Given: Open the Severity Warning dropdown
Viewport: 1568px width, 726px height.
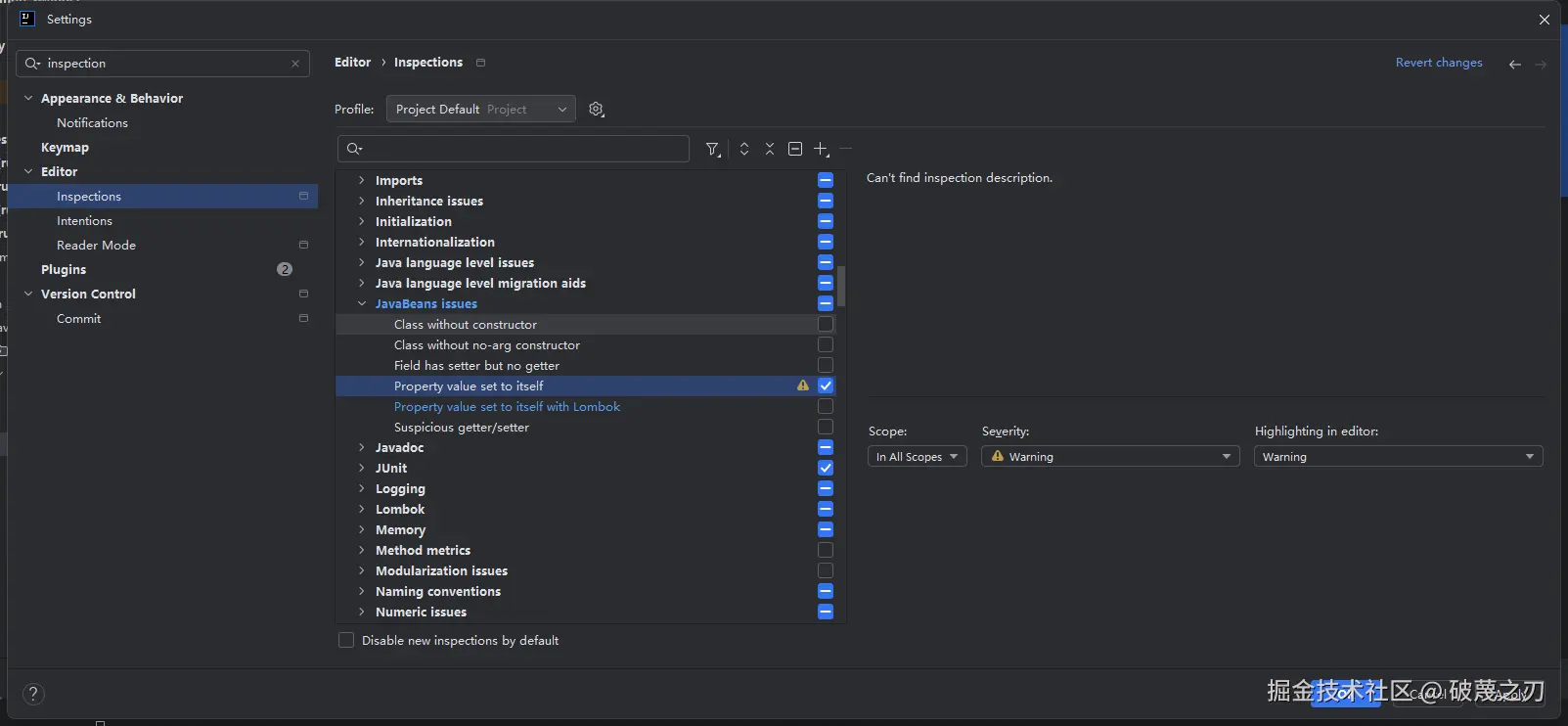Looking at the screenshot, I should pos(1110,457).
